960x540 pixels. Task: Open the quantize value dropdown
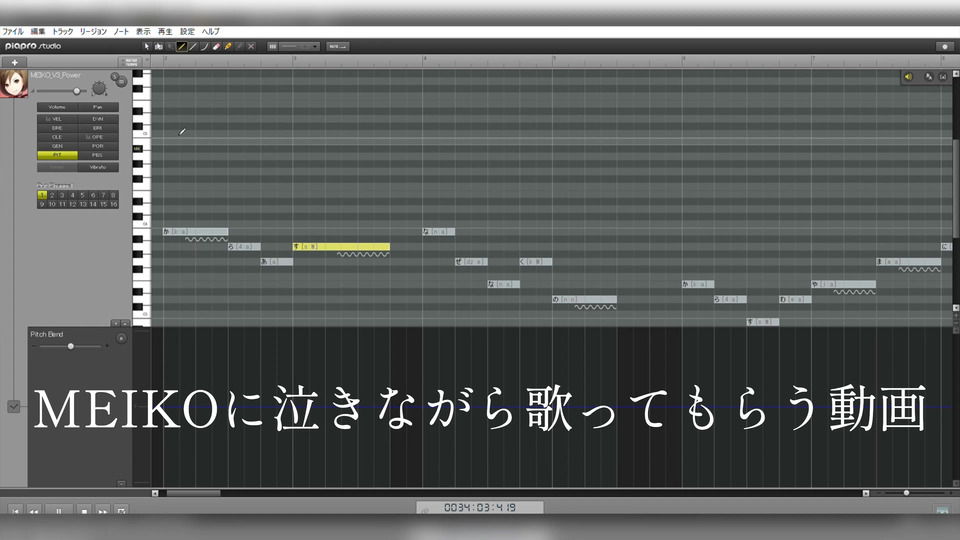(299, 47)
